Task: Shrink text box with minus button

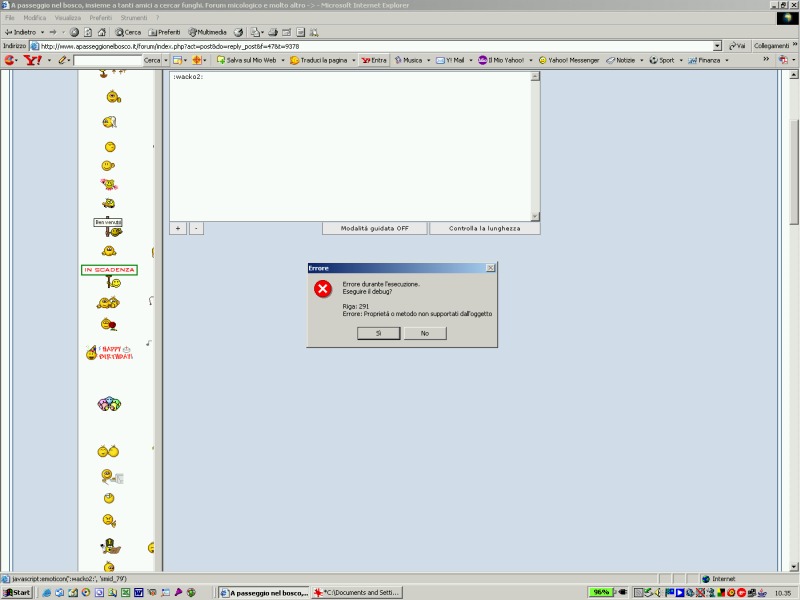Action: [196, 228]
